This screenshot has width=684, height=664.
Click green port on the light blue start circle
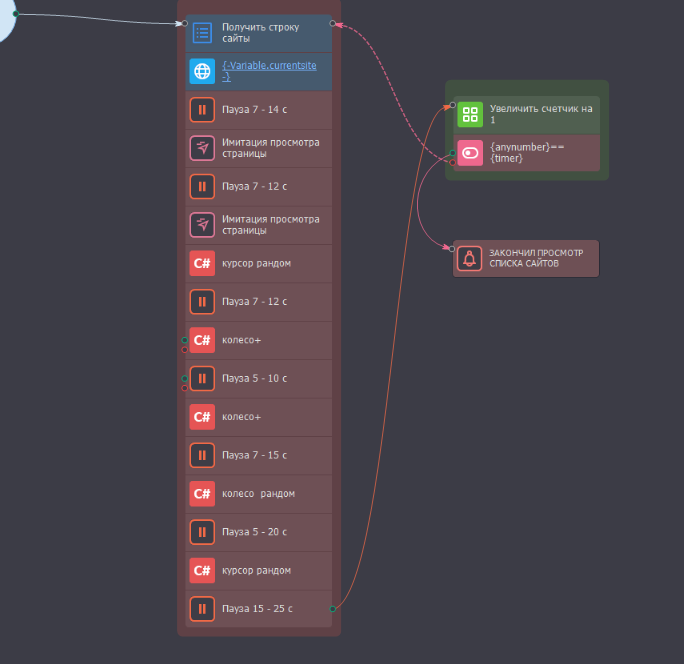[15, 14]
